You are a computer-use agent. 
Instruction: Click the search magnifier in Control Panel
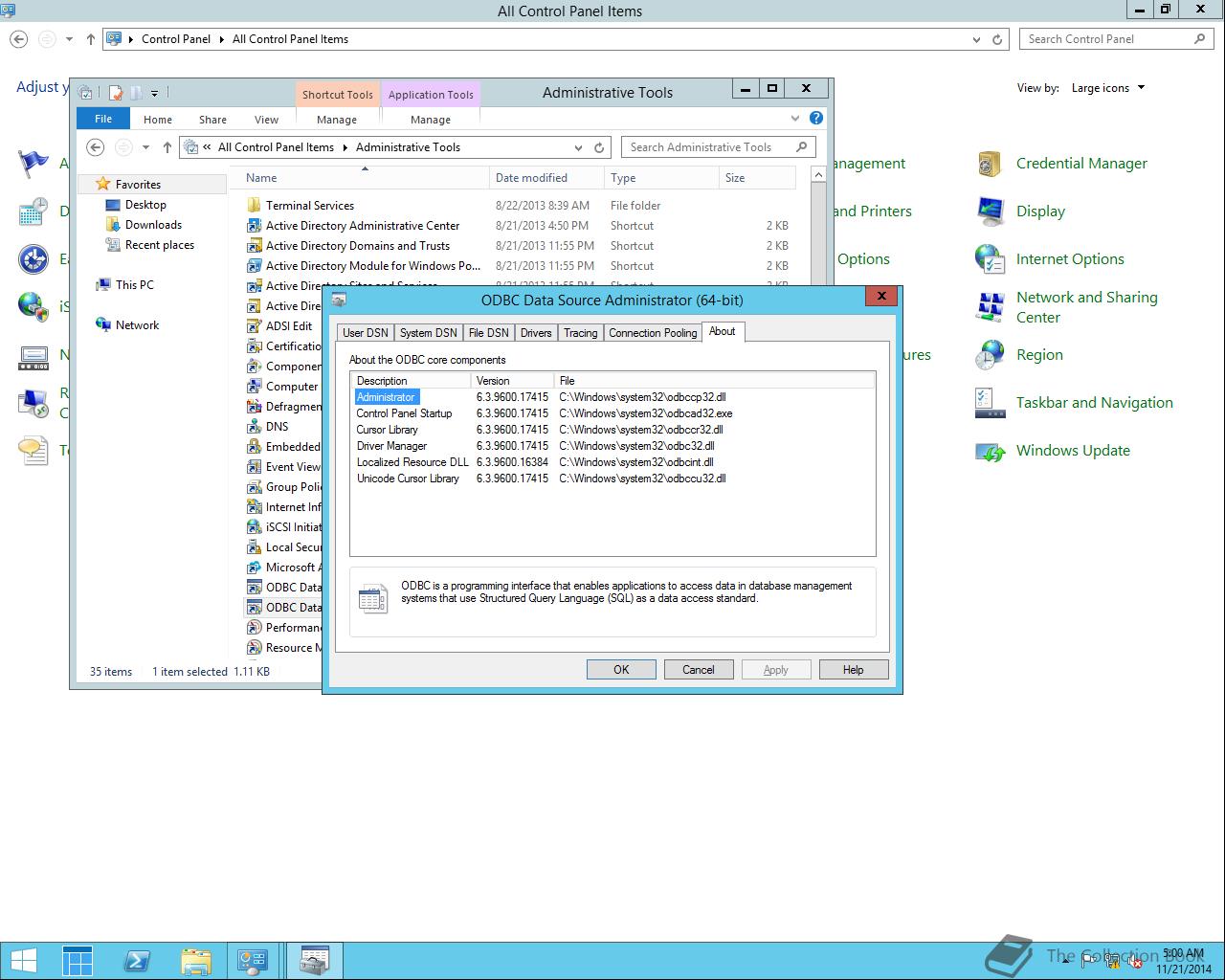coord(1200,39)
